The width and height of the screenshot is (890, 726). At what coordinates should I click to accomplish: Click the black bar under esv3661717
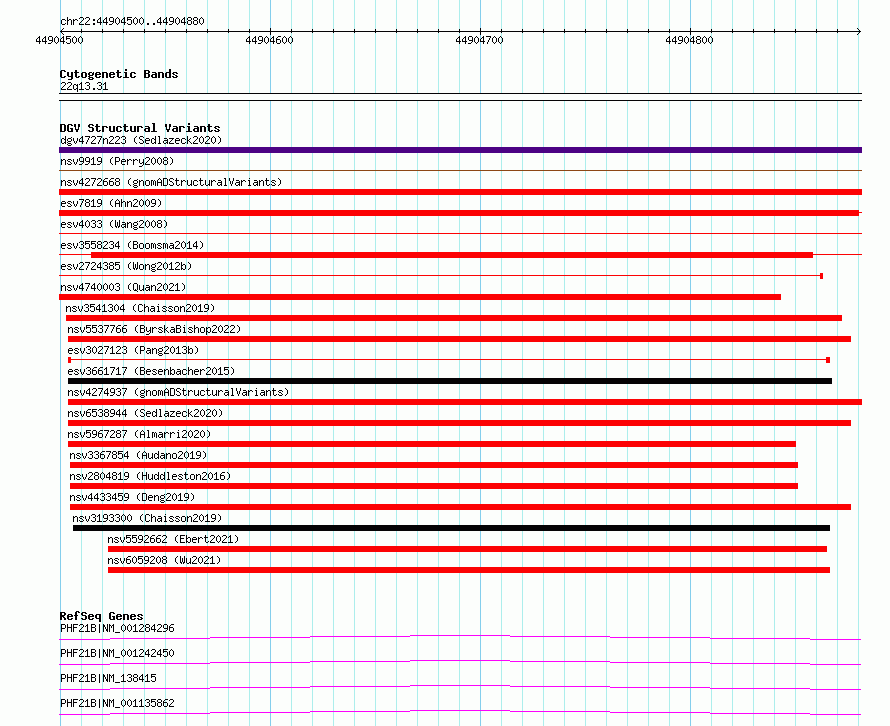pos(450,381)
